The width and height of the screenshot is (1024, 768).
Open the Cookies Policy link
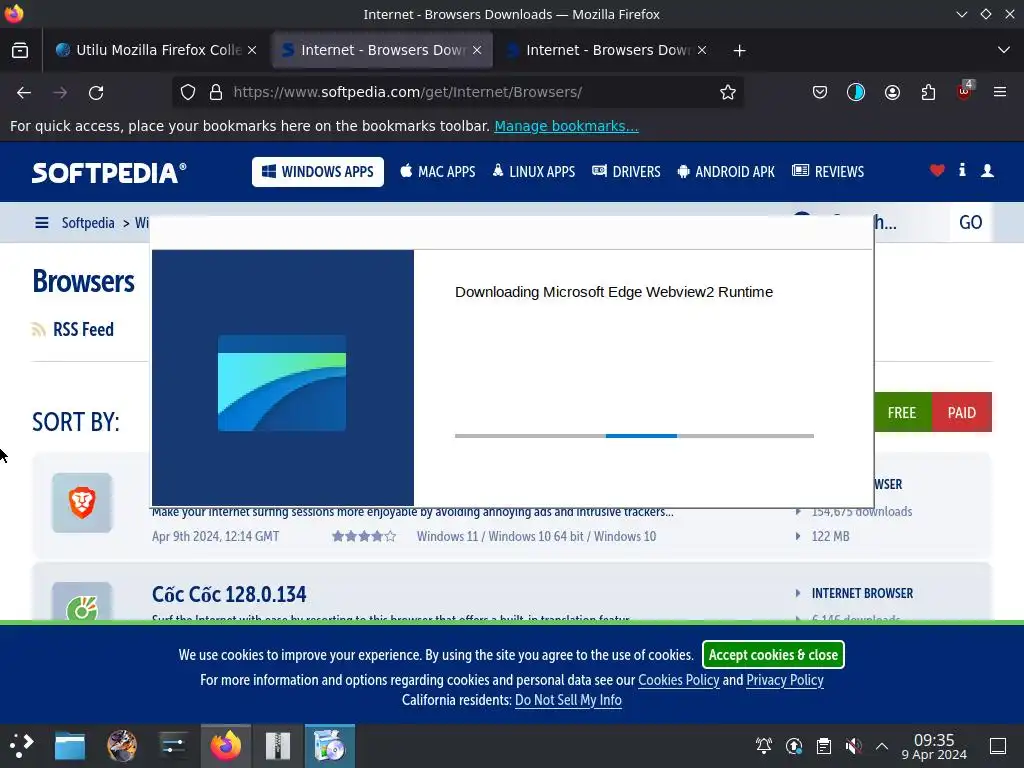tap(679, 680)
